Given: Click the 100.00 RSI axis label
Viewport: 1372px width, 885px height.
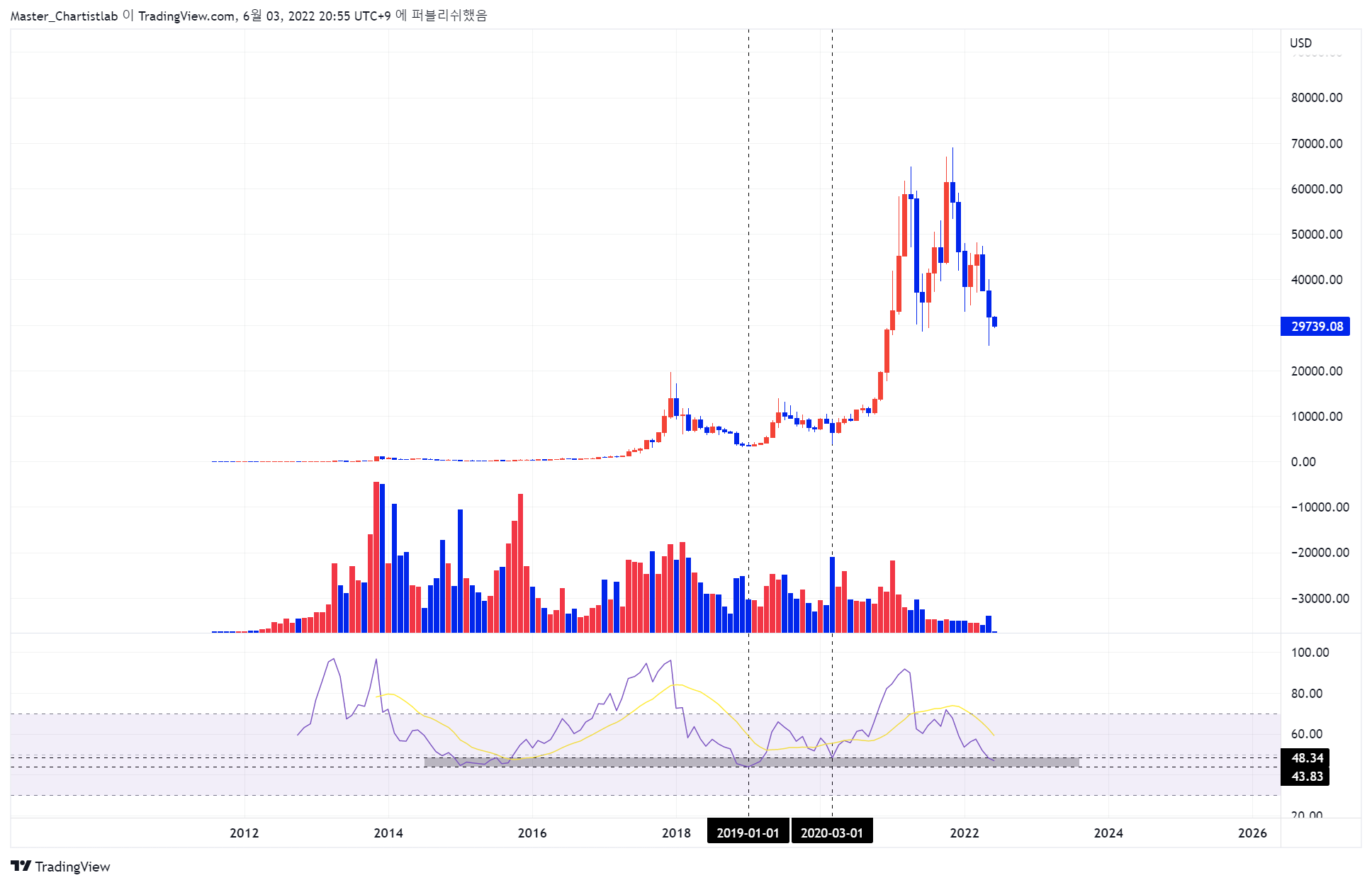Looking at the screenshot, I should [1310, 652].
